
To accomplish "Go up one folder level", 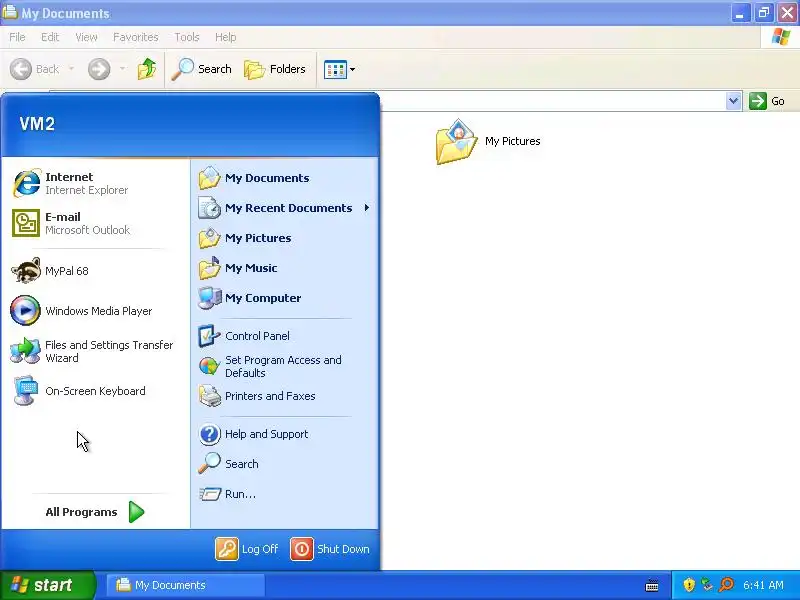I will (x=147, y=69).
